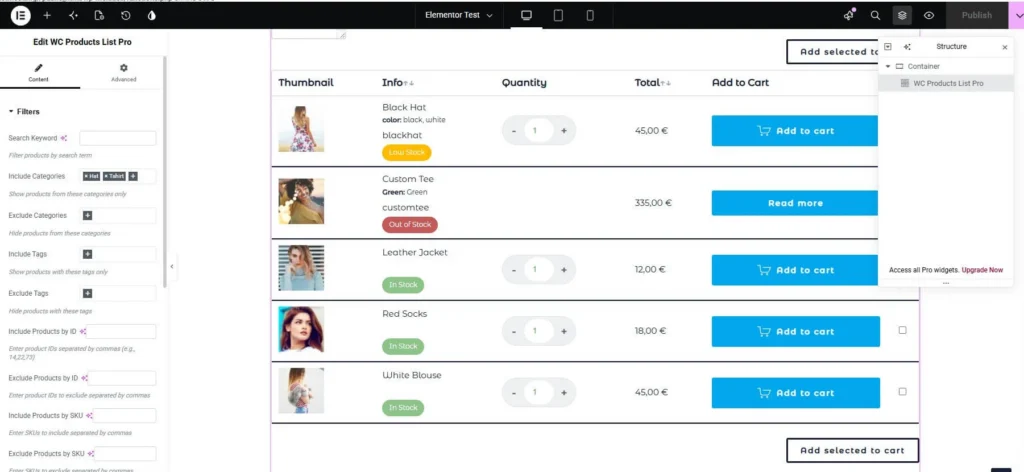This screenshot has width=1024, height=472.
Task: Collapse the left editor panel handle
Action: [172, 266]
